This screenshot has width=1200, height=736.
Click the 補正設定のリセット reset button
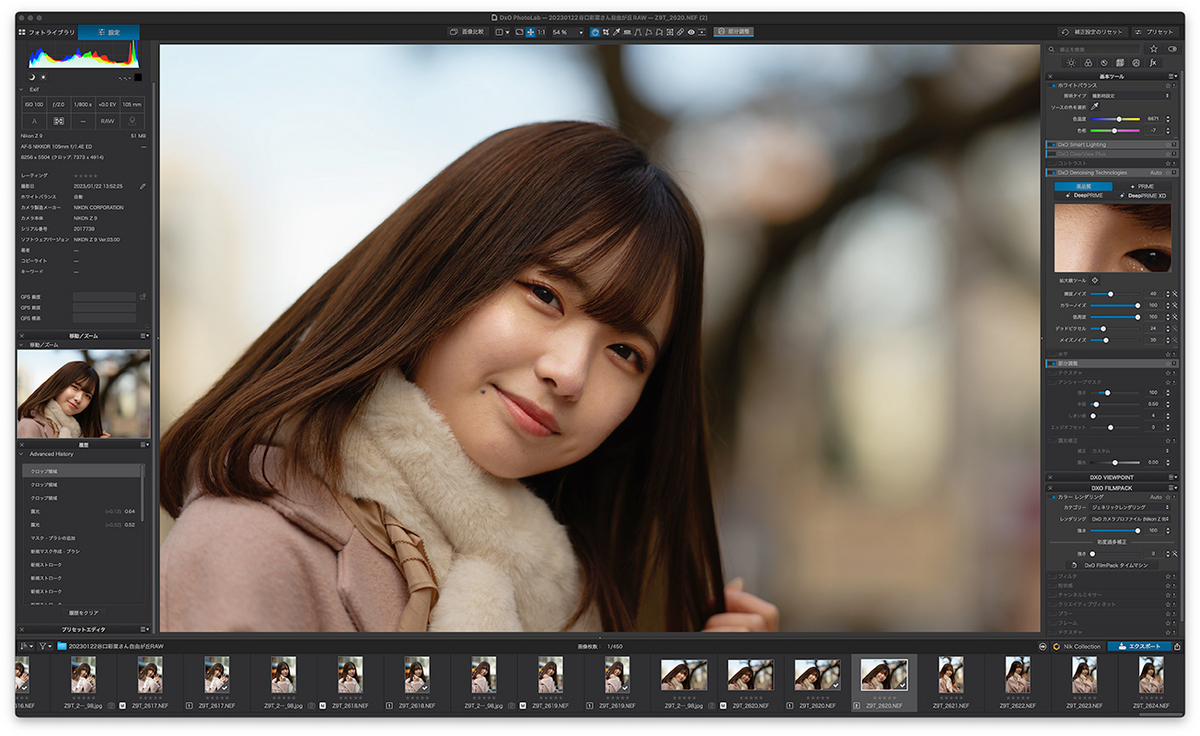(x=1093, y=32)
